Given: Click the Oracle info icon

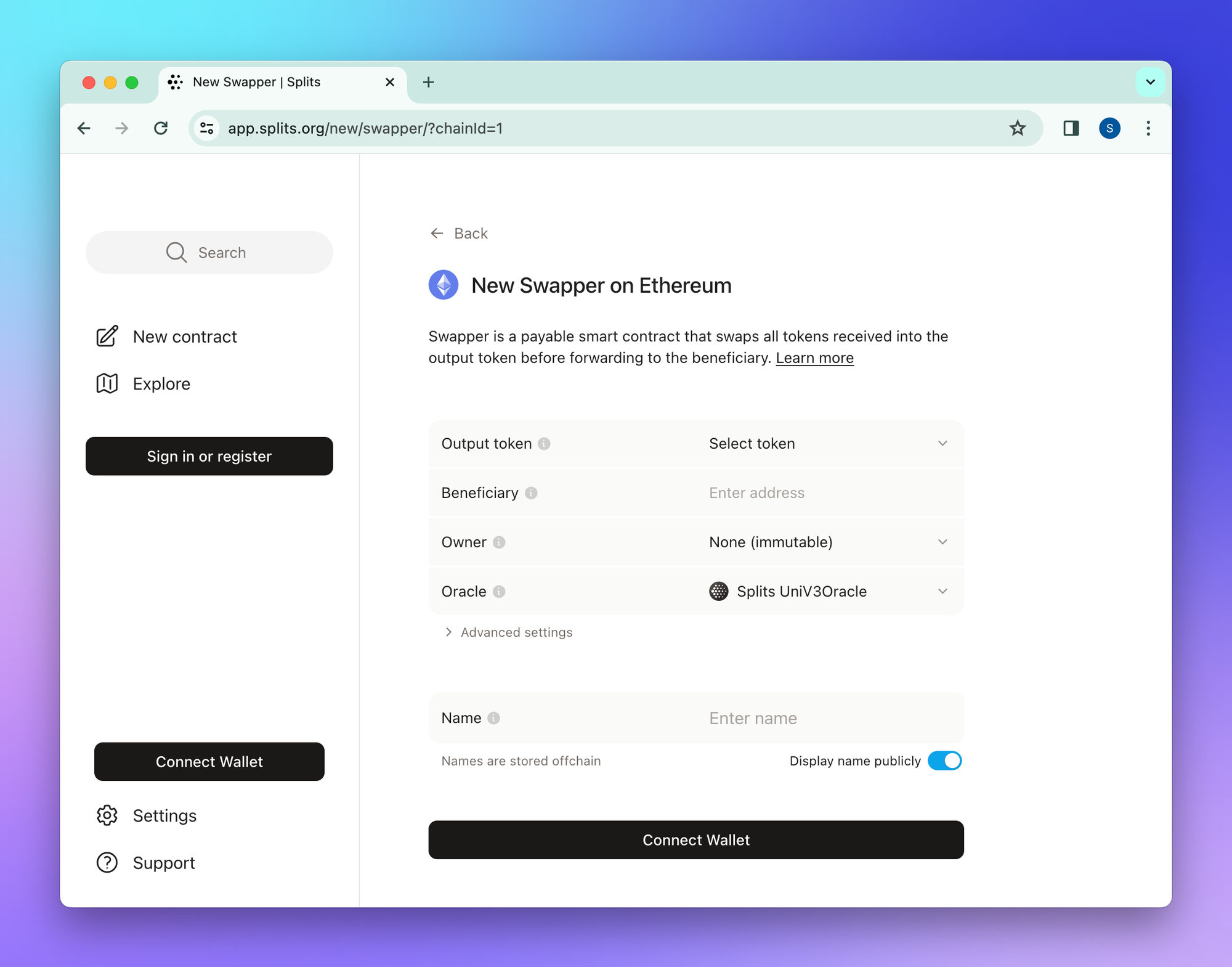Looking at the screenshot, I should pos(499,592).
